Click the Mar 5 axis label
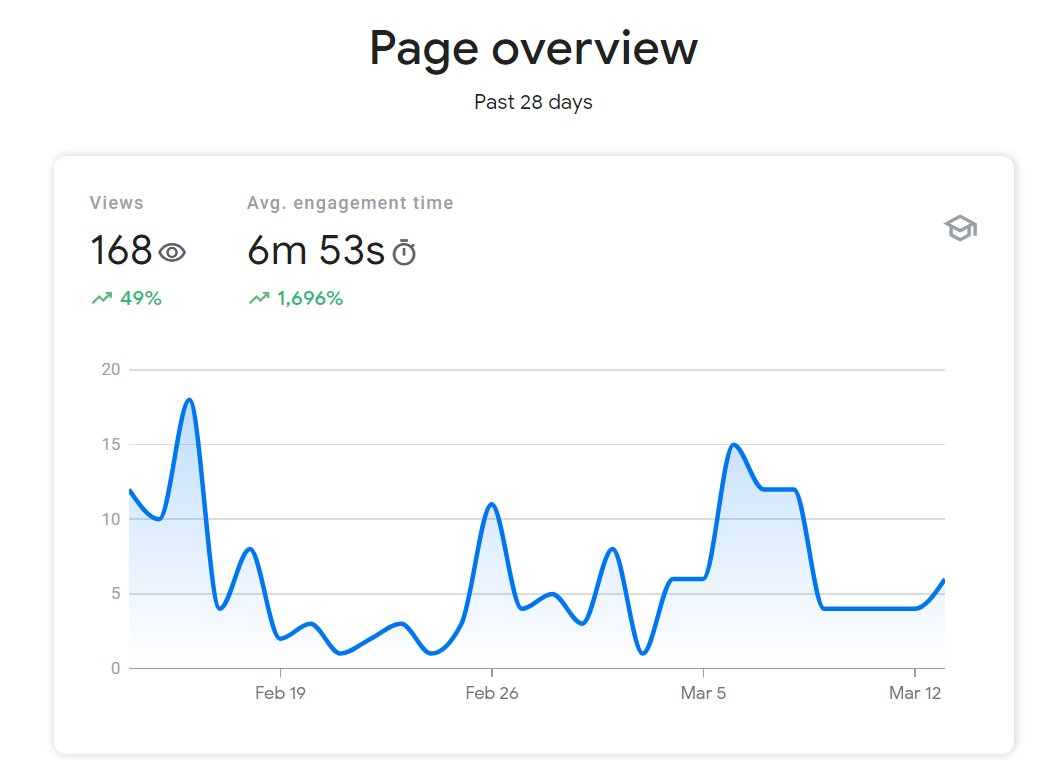Viewport: 1051px width, 760px height. pos(703,693)
